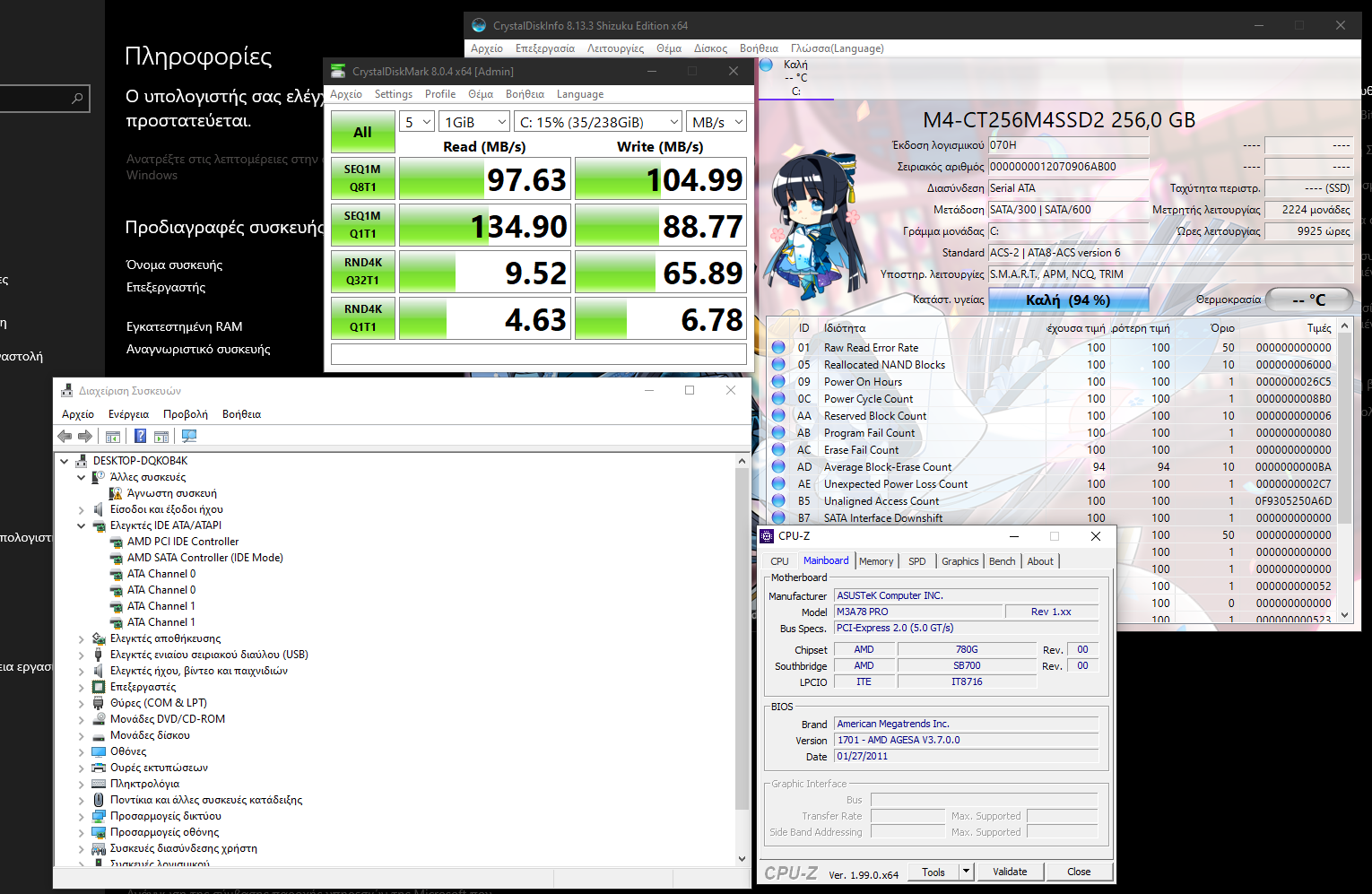Click the Ουρές εκτυπώσεων printer icon
This screenshot has height=894, width=1372.
point(99,768)
